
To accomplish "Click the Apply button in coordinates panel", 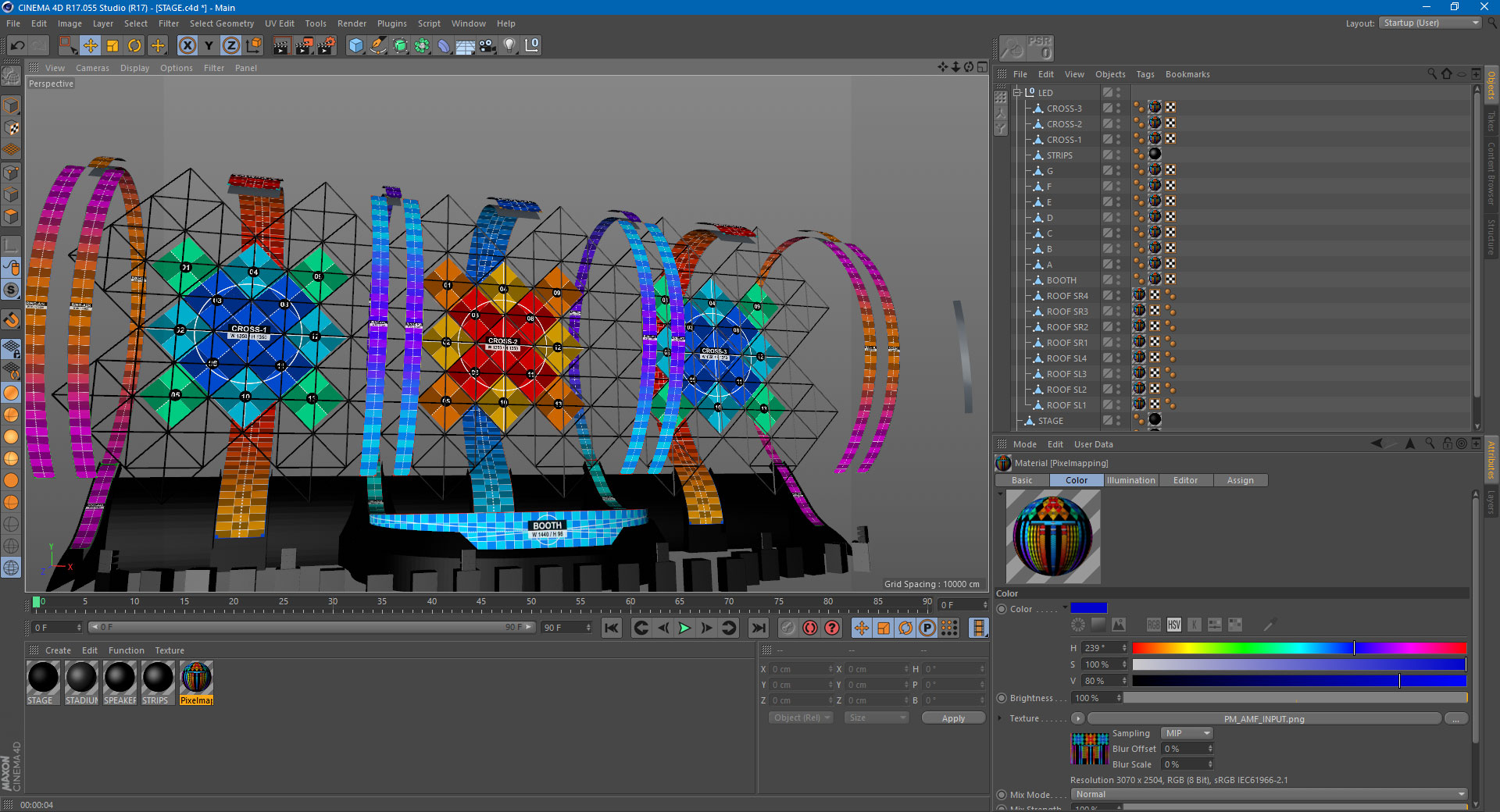I will (953, 718).
